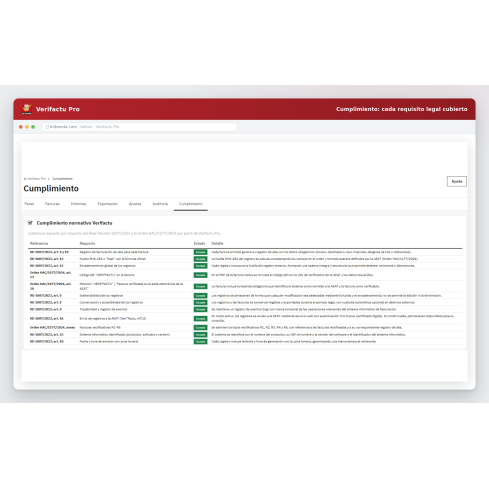Click Cumple badge for Envío de registros row

(x=200, y=319)
